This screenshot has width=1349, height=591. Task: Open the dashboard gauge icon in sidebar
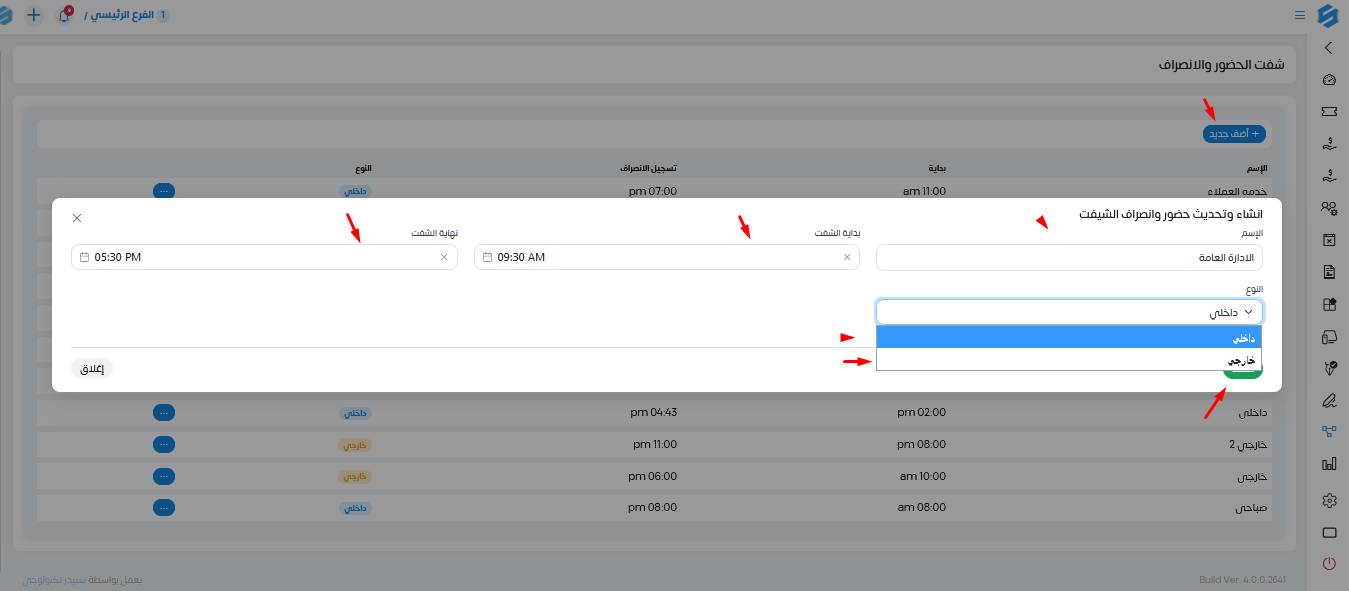click(1328, 80)
